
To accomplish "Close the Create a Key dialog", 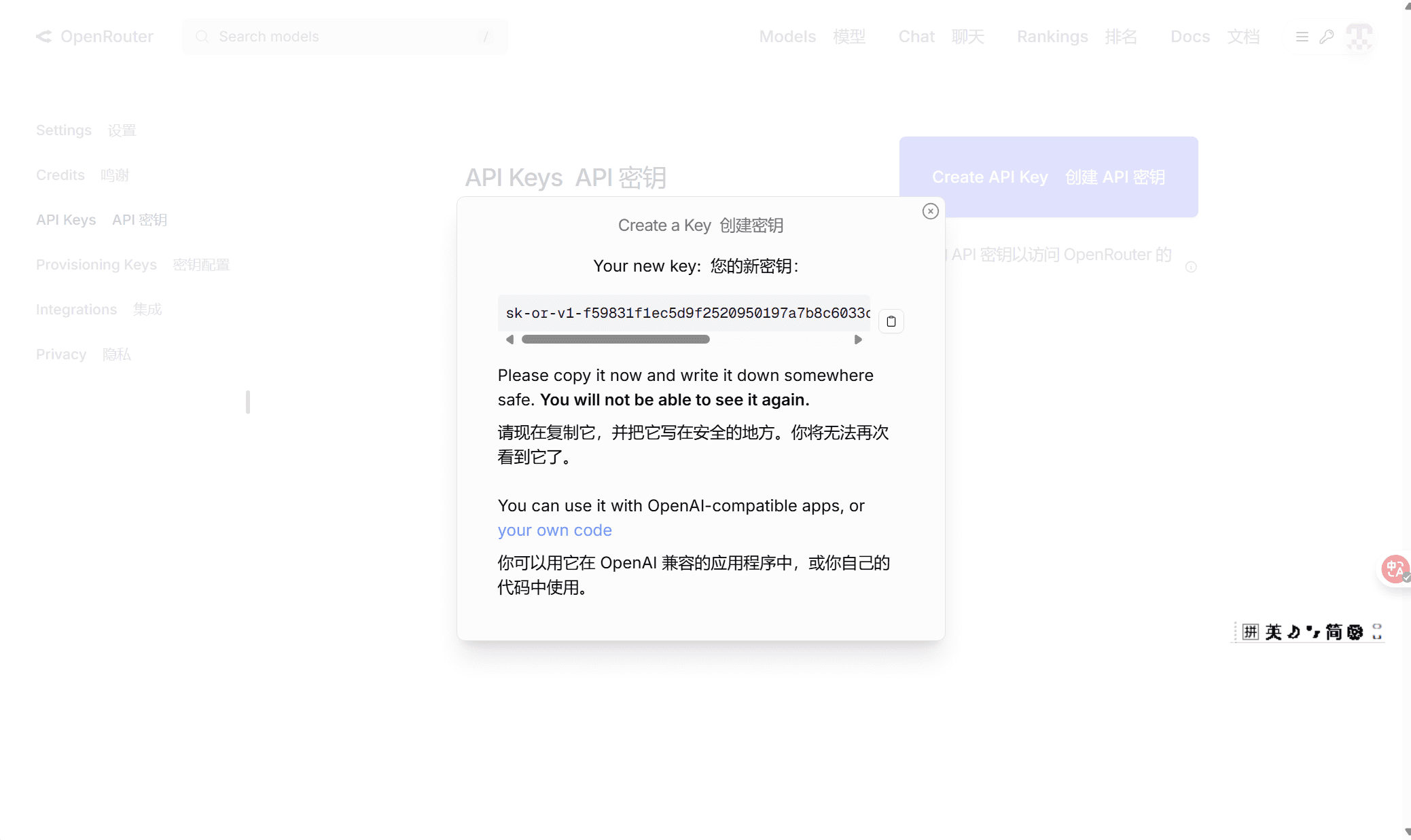I will 930,211.
